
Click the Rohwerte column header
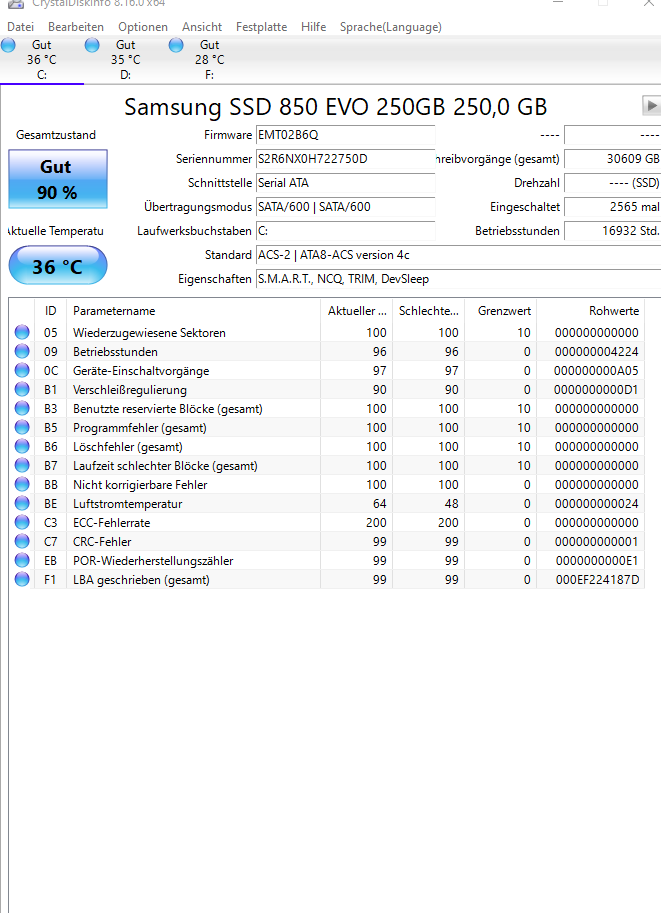(591, 311)
